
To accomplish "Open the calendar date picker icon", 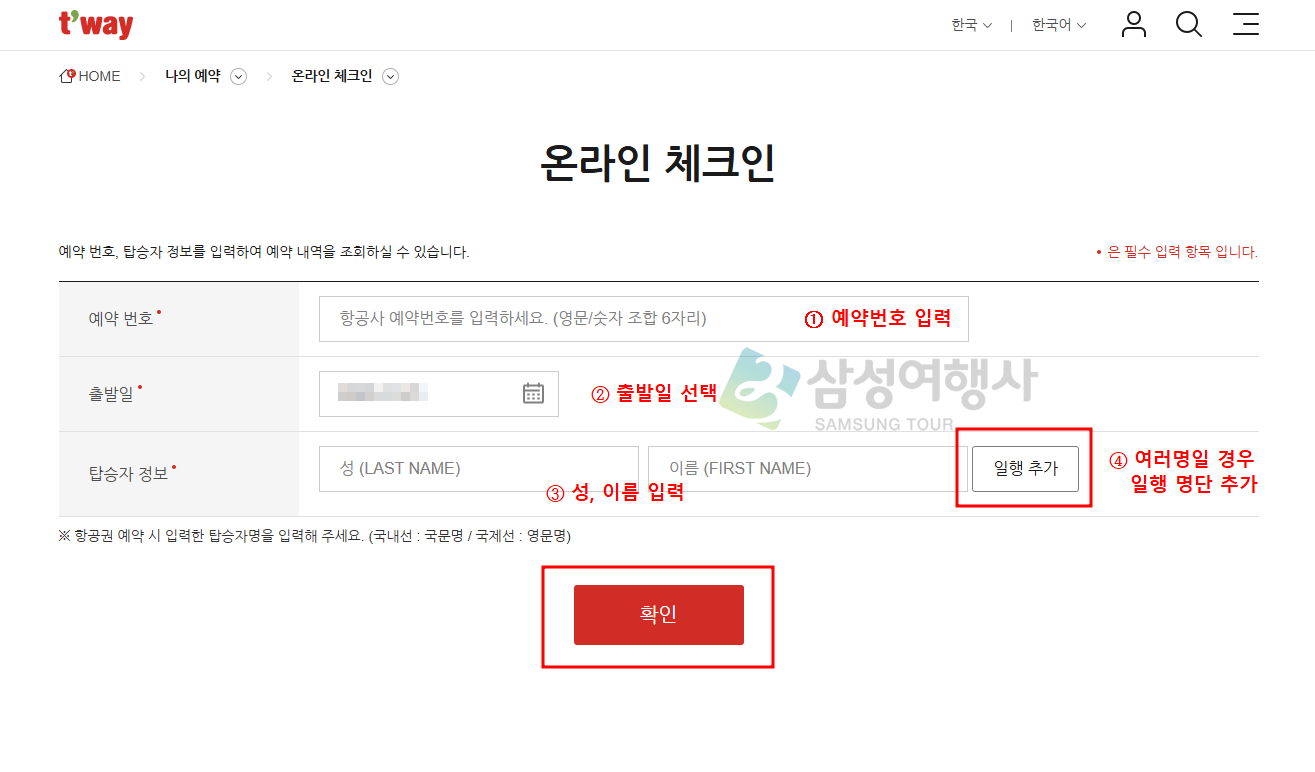I will coord(533,393).
